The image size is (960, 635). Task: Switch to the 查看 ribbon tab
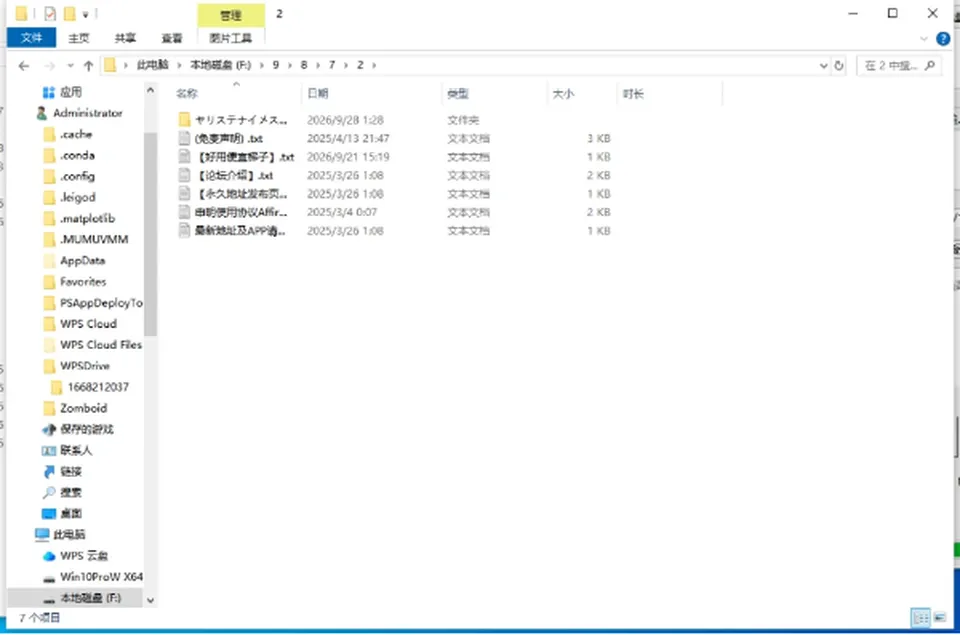click(172, 38)
